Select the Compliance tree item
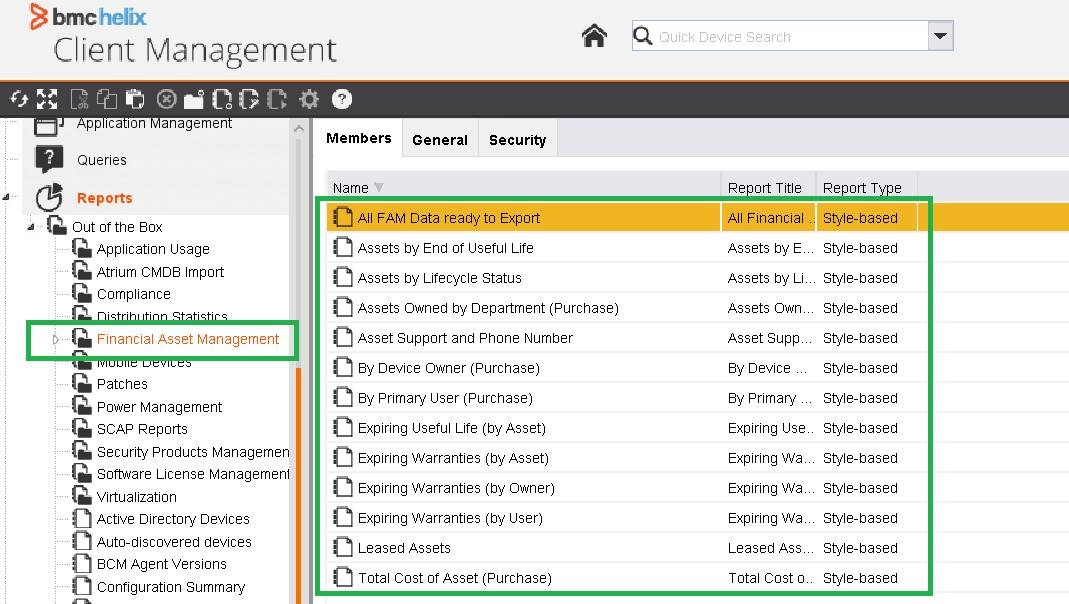 click(x=134, y=294)
